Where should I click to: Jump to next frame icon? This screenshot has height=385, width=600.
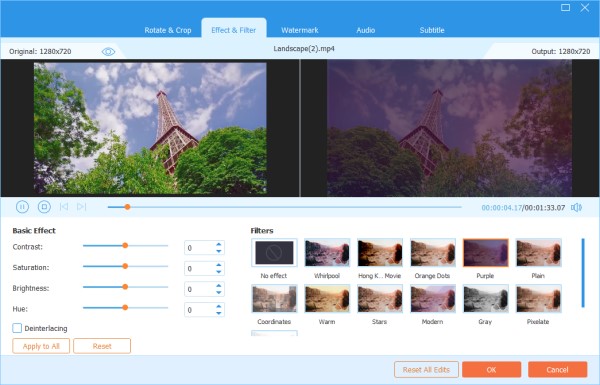pos(81,207)
